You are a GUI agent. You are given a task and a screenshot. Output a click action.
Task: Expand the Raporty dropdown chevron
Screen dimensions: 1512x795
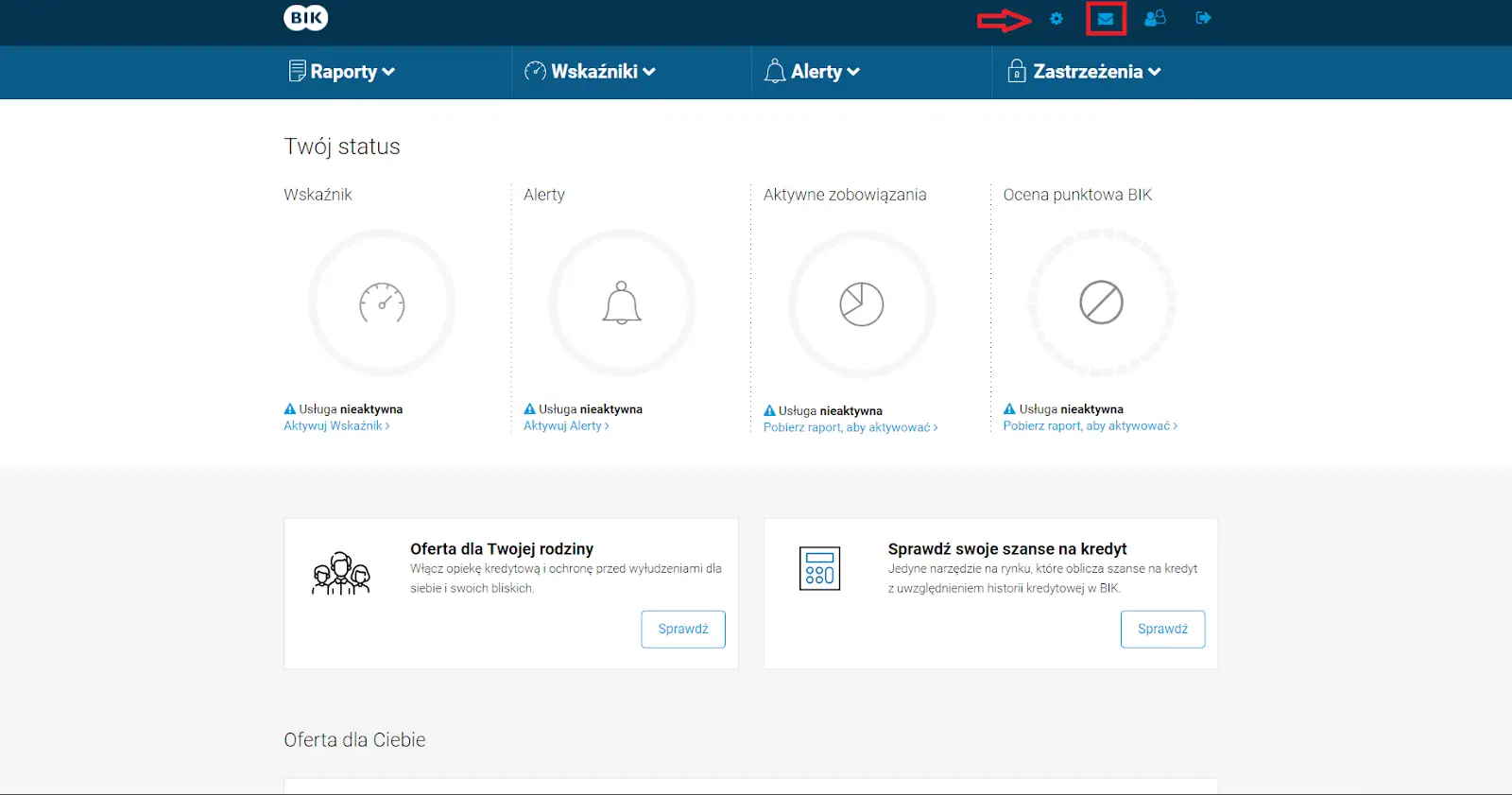tap(388, 72)
